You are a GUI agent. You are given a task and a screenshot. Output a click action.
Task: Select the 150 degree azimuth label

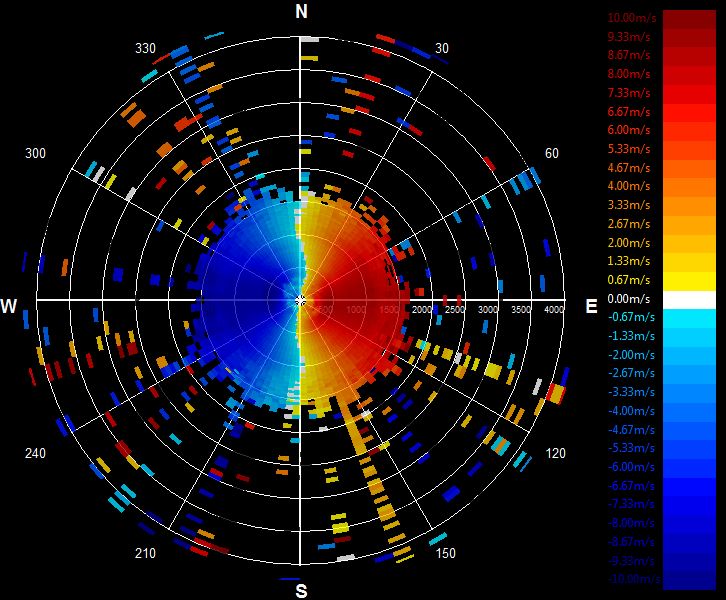click(x=445, y=553)
